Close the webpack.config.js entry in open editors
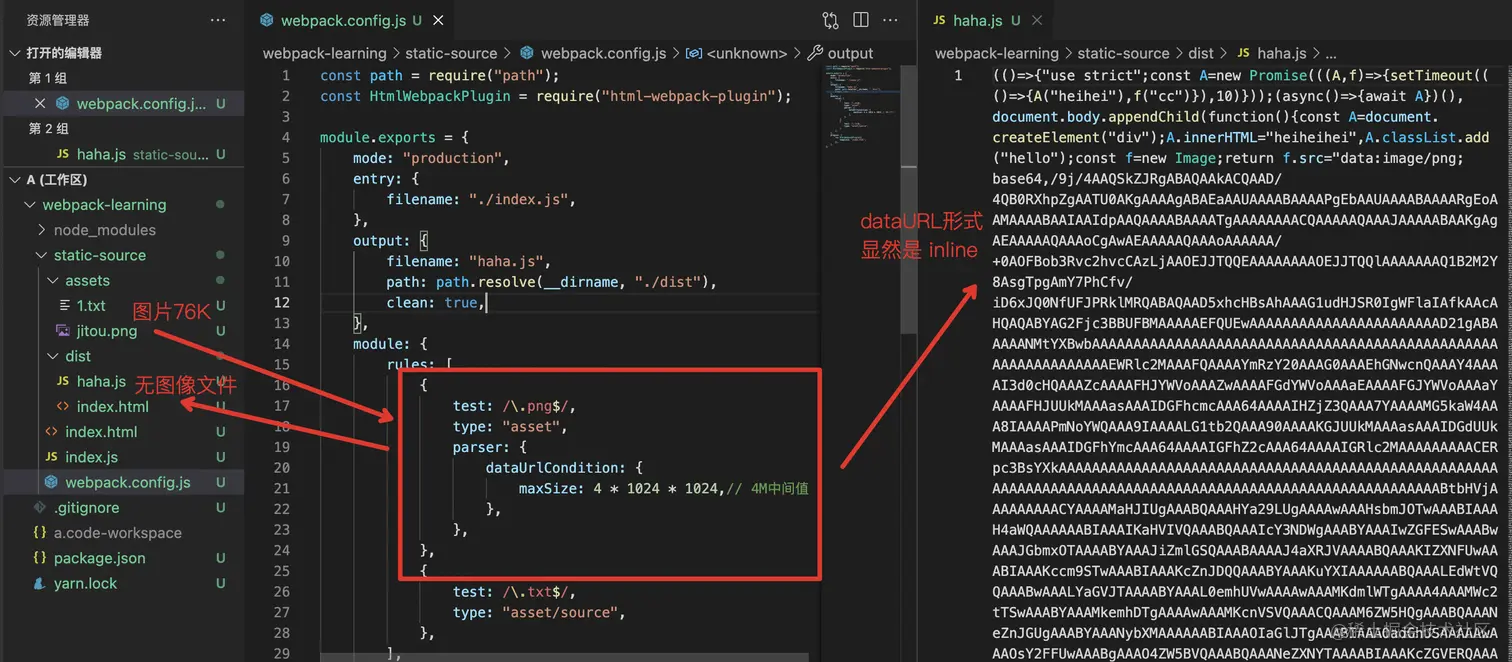 pyautogui.click(x=40, y=103)
